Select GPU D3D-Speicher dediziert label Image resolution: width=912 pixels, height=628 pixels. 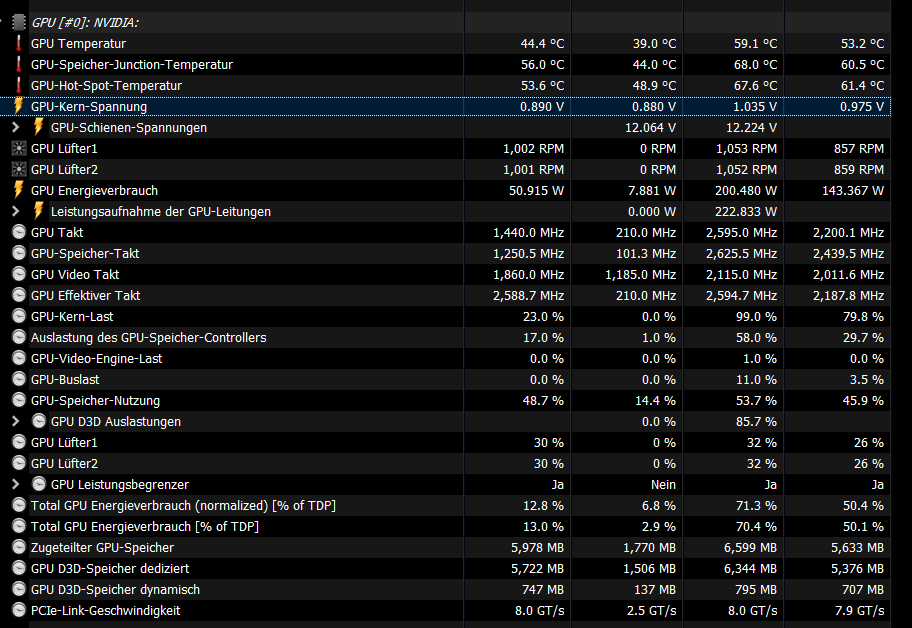pyautogui.click(x=110, y=568)
